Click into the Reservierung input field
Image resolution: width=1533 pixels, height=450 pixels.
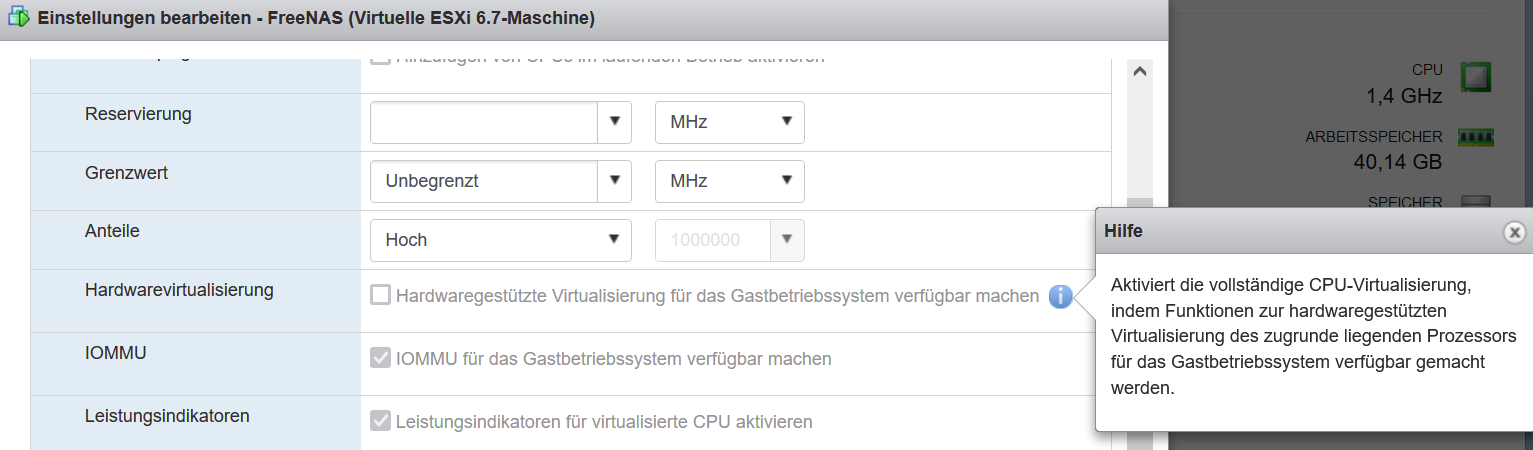[x=484, y=122]
